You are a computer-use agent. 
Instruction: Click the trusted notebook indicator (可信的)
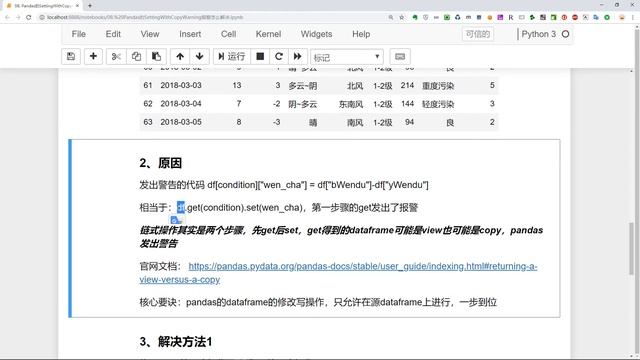pos(478,34)
